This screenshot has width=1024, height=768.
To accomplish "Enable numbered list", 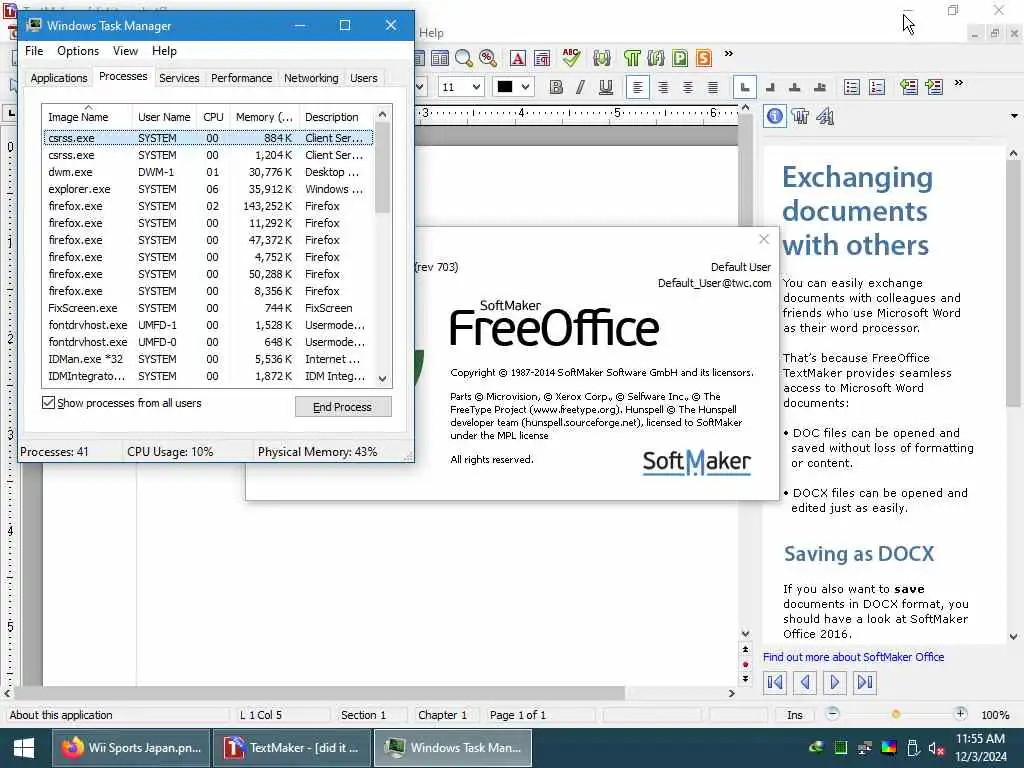I will click(x=877, y=87).
